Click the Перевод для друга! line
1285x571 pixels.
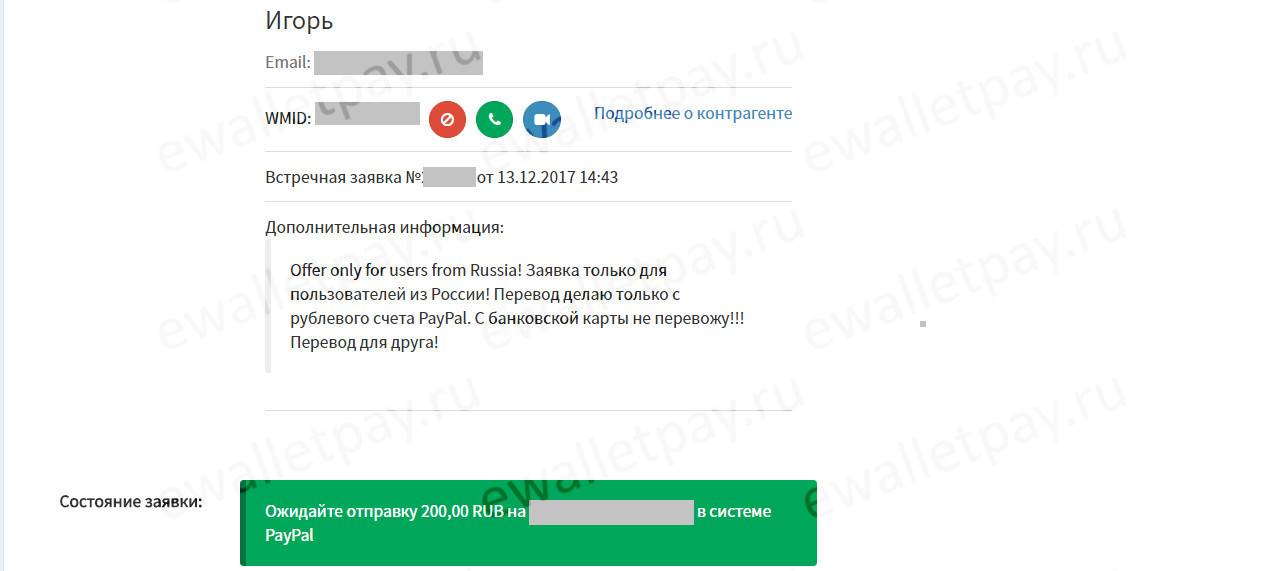coord(364,342)
